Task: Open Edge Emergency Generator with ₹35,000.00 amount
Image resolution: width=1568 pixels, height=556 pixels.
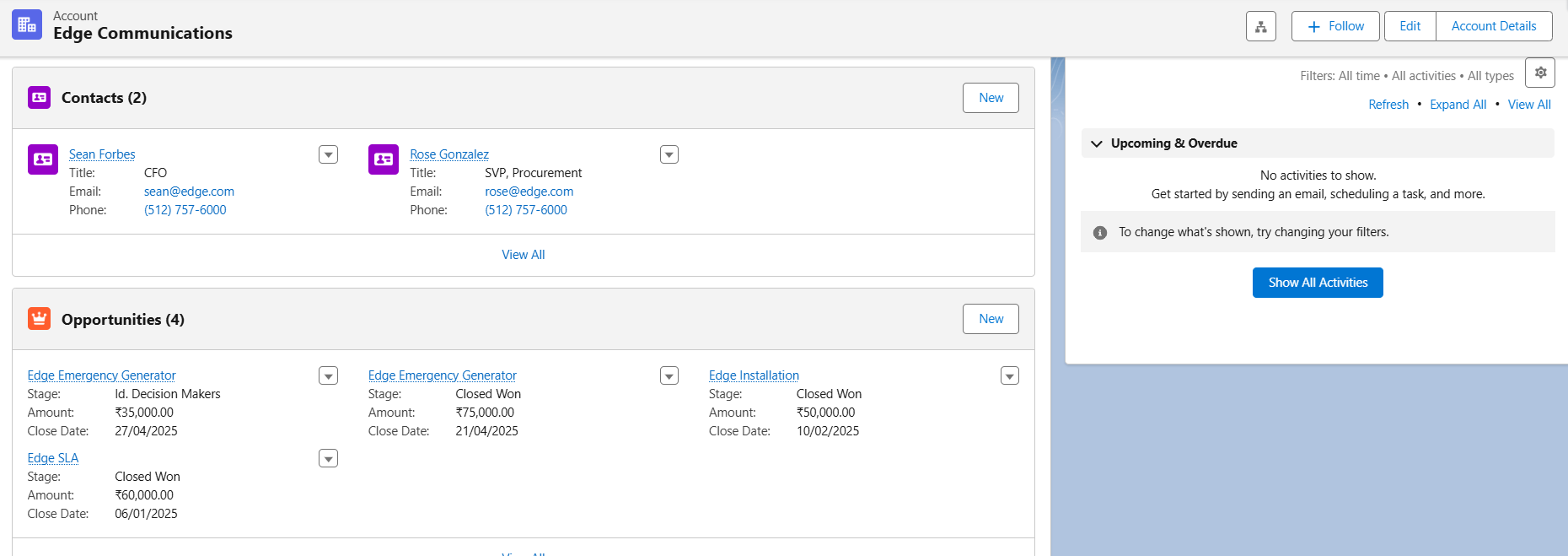Action: tap(101, 375)
